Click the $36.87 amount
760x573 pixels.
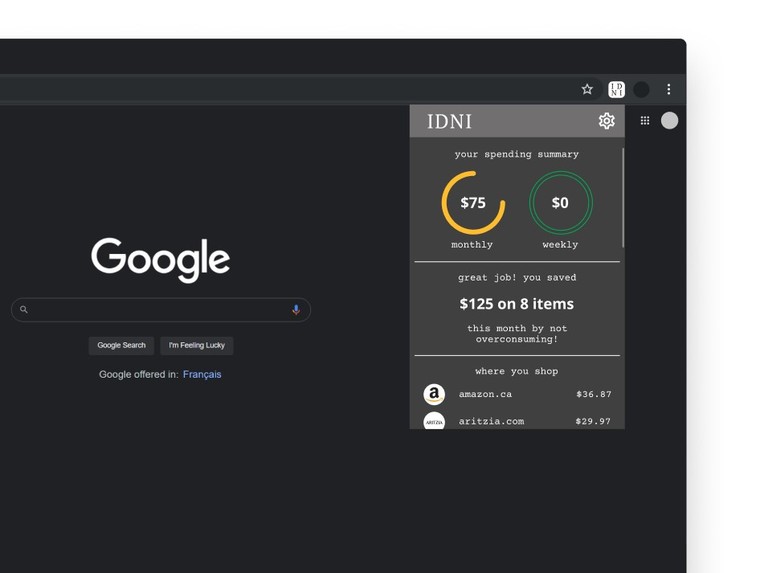coord(594,394)
